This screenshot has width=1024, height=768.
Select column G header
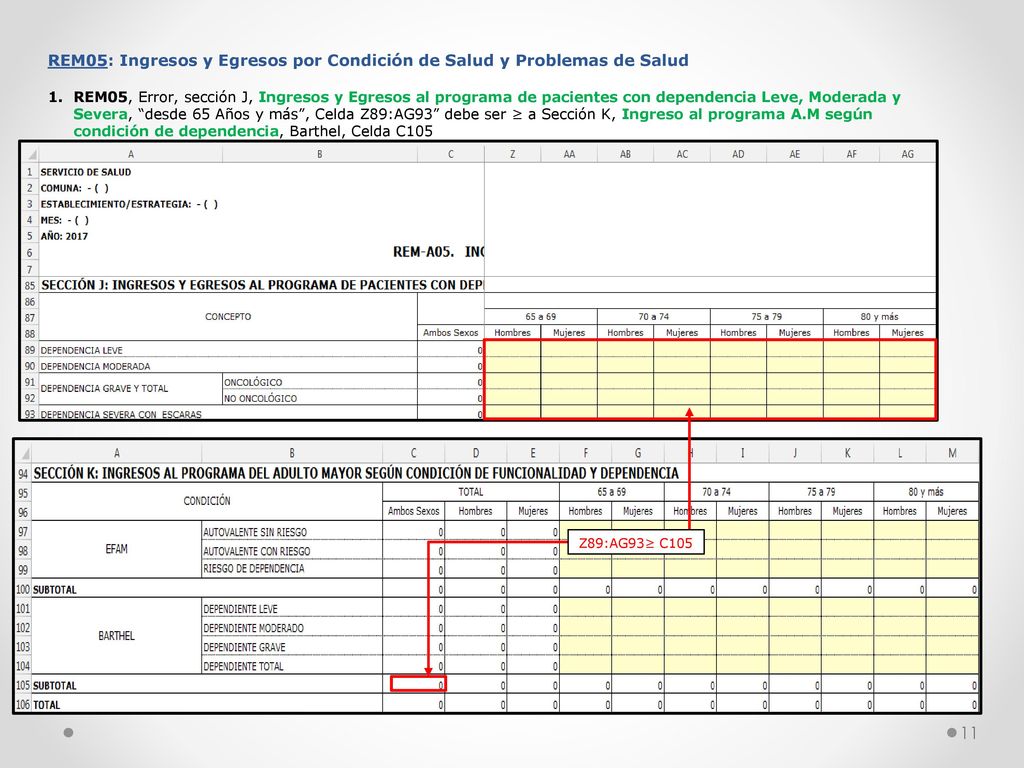click(x=638, y=453)
